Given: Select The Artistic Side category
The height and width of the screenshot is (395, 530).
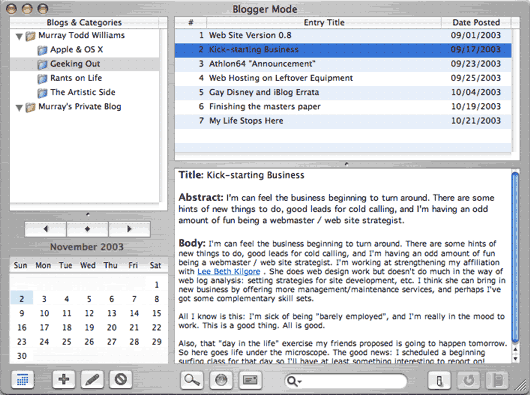Looking at the screenshot, I should tap(83, 92).
